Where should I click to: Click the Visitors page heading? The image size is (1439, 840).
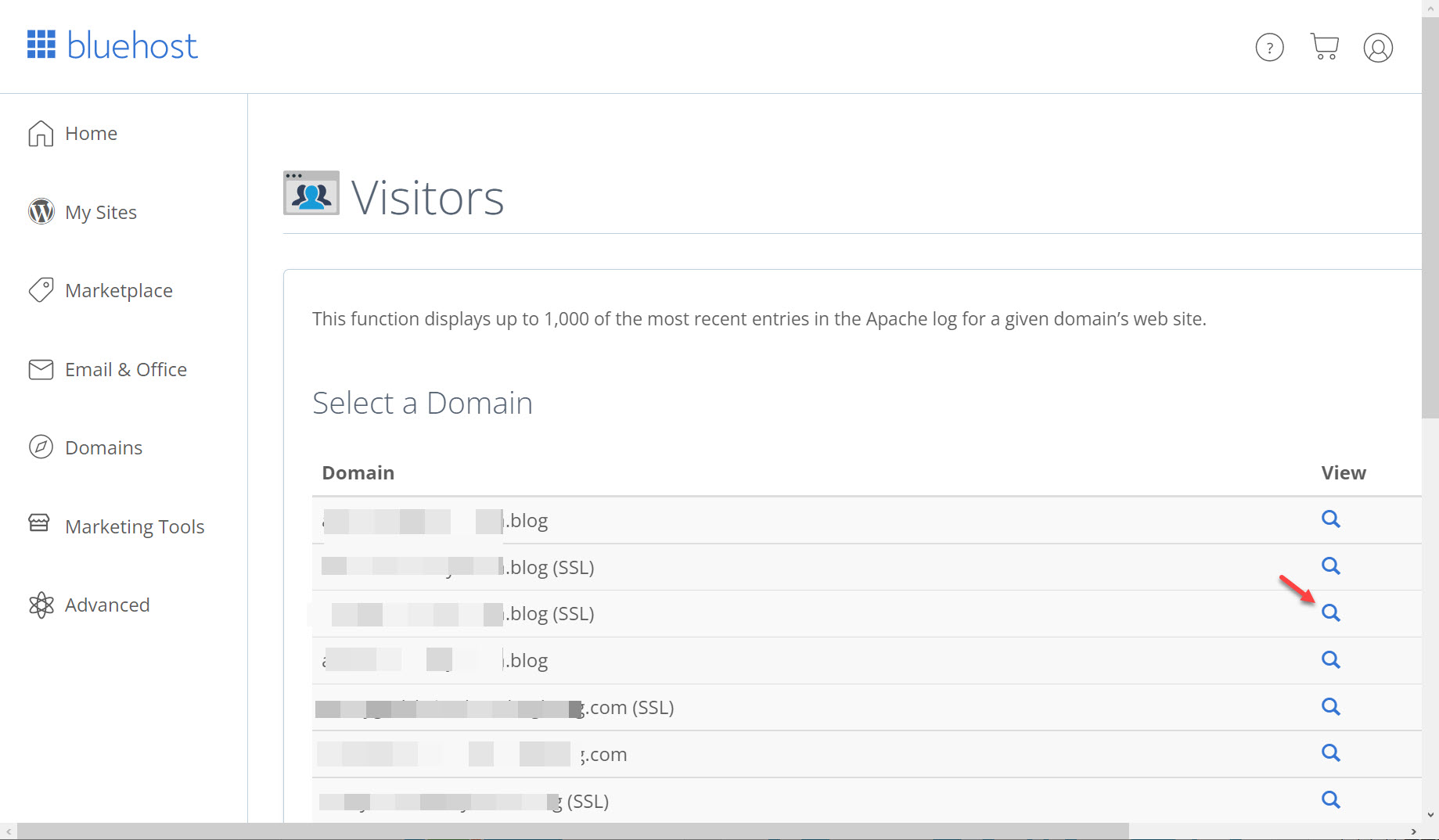427,197
